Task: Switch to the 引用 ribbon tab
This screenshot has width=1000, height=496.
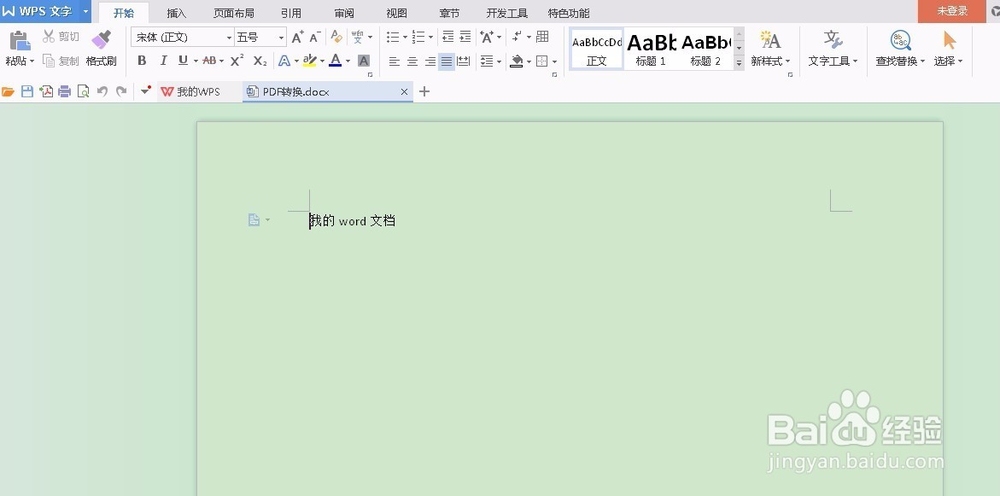Action: click(x=291, y=13)
